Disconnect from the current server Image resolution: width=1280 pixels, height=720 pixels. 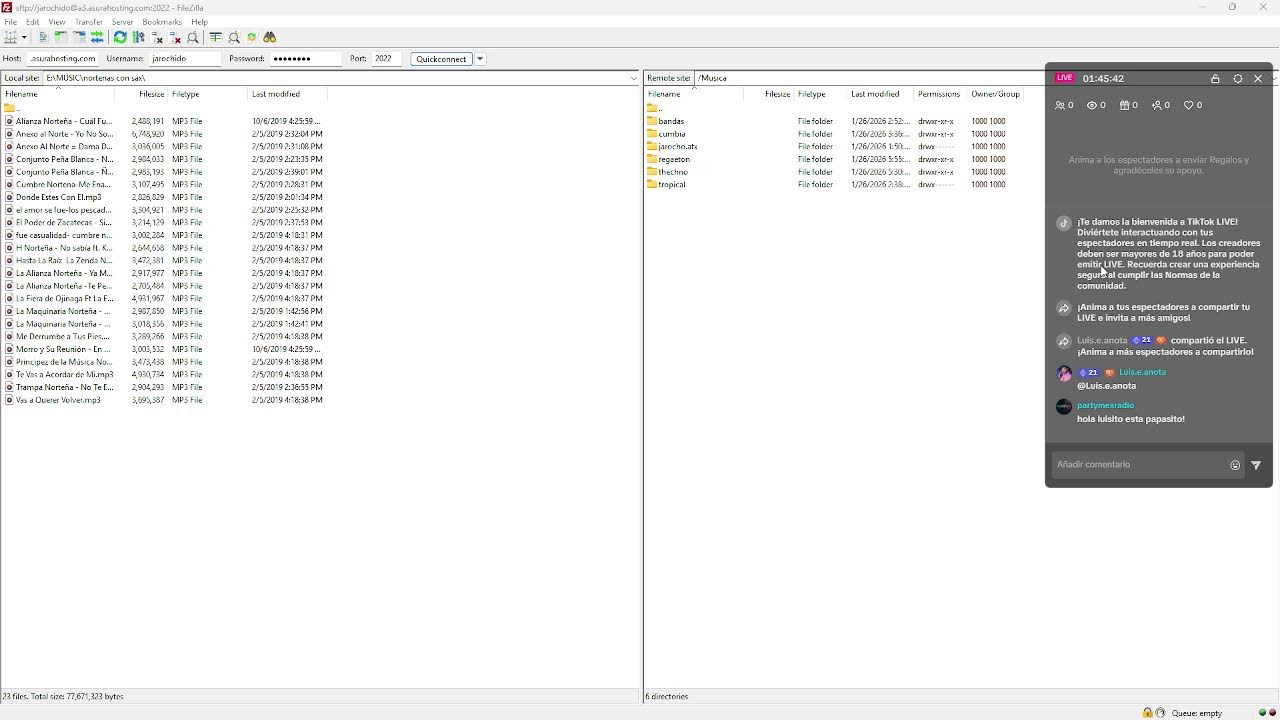click(x=175, y=37)
